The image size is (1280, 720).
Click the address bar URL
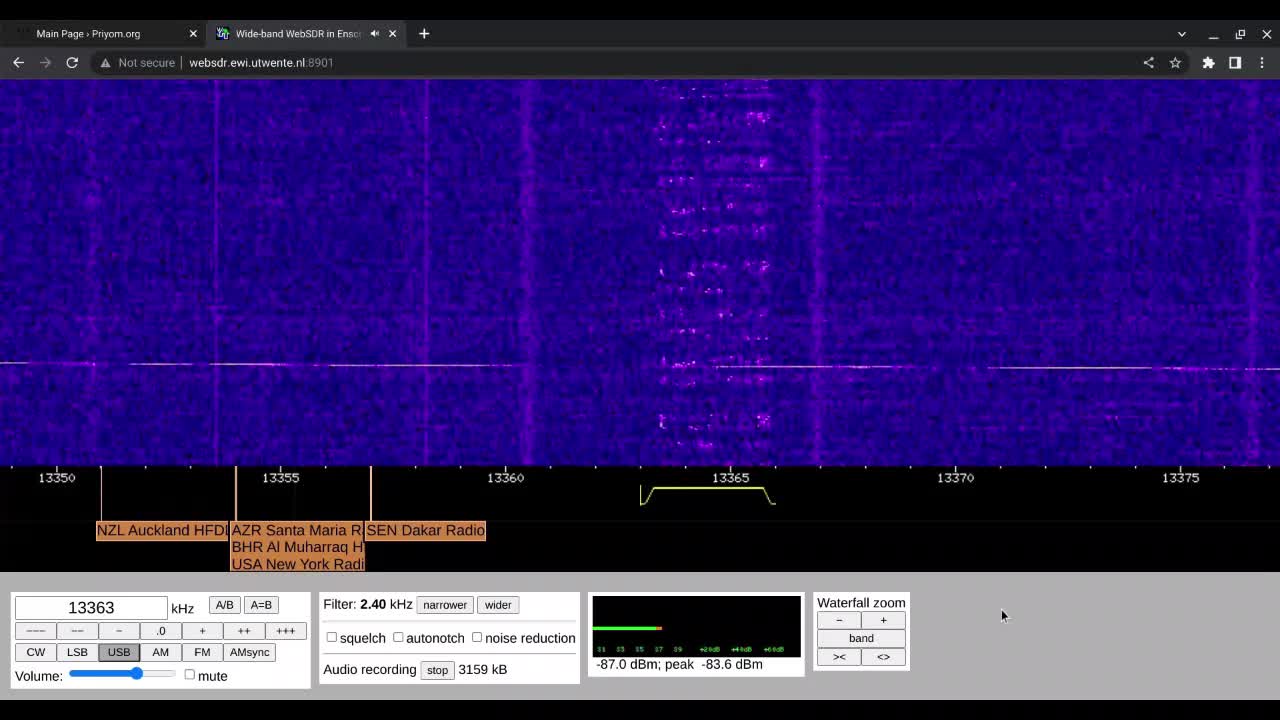click(261, 62)
